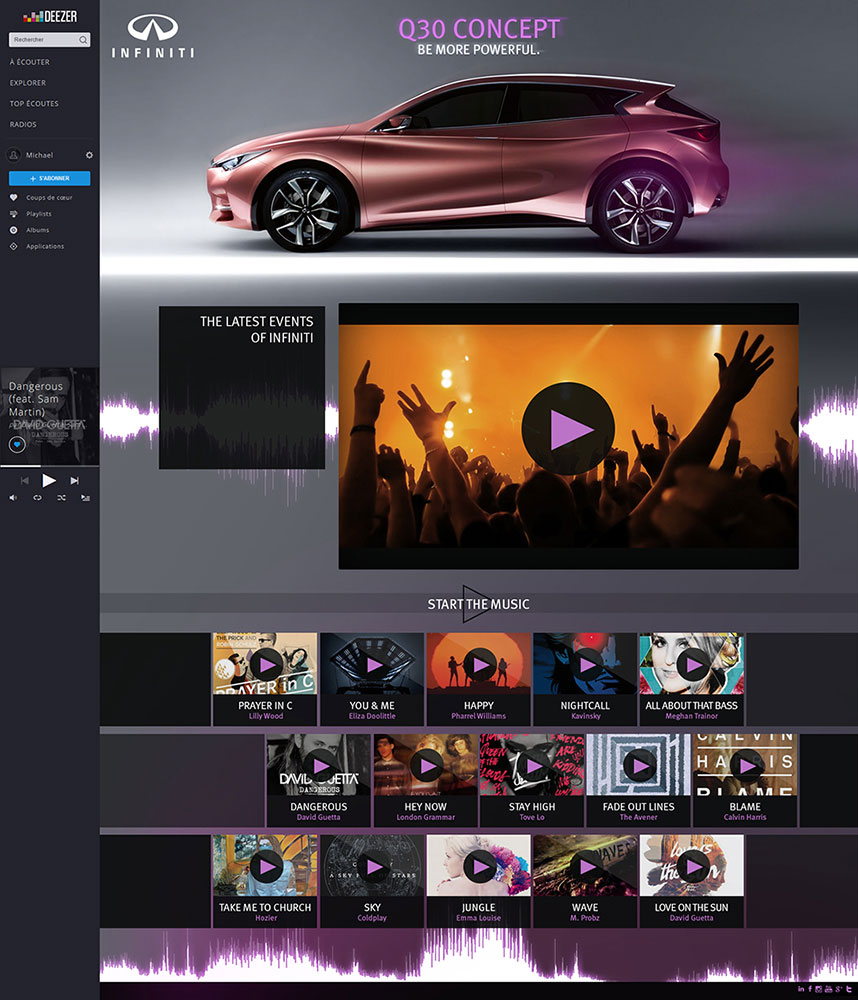Open the Google Plus footer icon

click(x=838, y=989)
